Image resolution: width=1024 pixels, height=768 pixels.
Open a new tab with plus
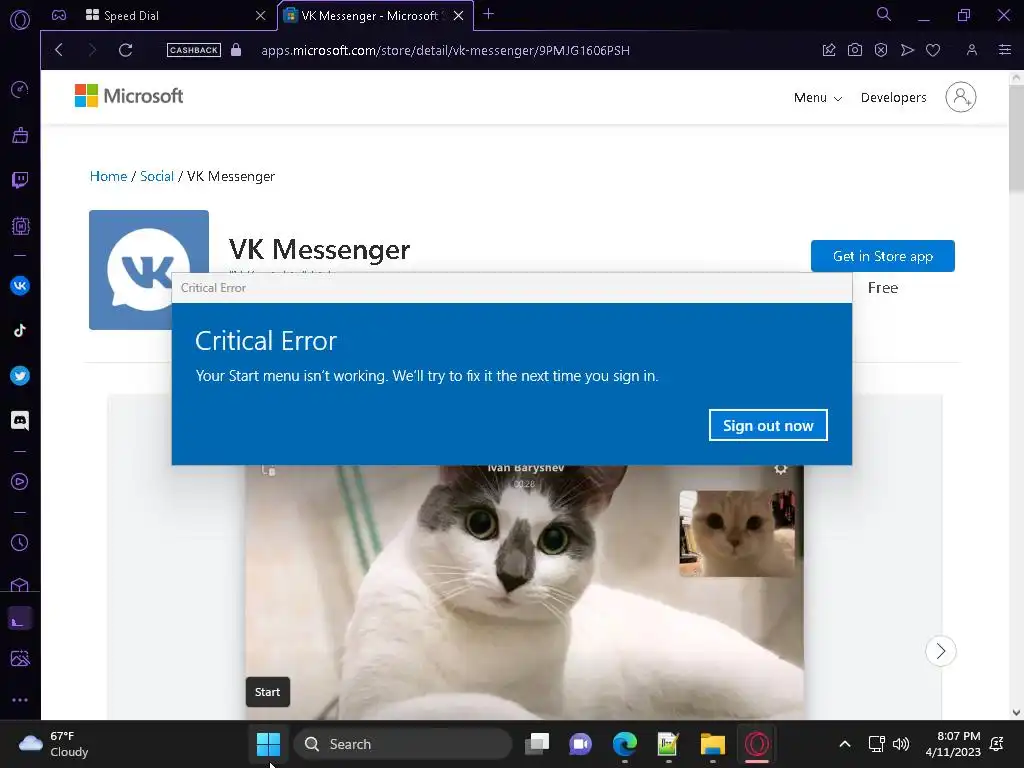click(x=488, y=14)
